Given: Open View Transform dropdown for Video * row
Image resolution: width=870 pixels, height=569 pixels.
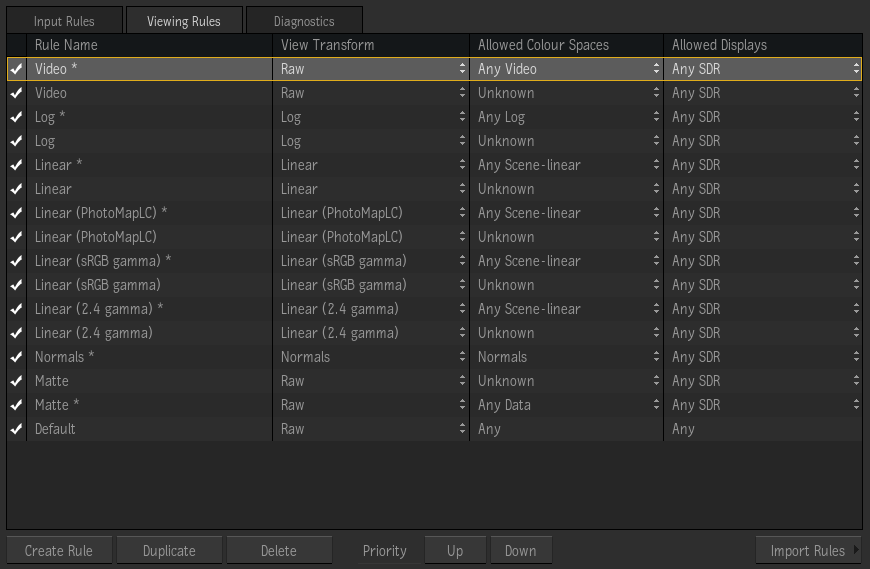Looking at the screenshot, I should [372, 69].
